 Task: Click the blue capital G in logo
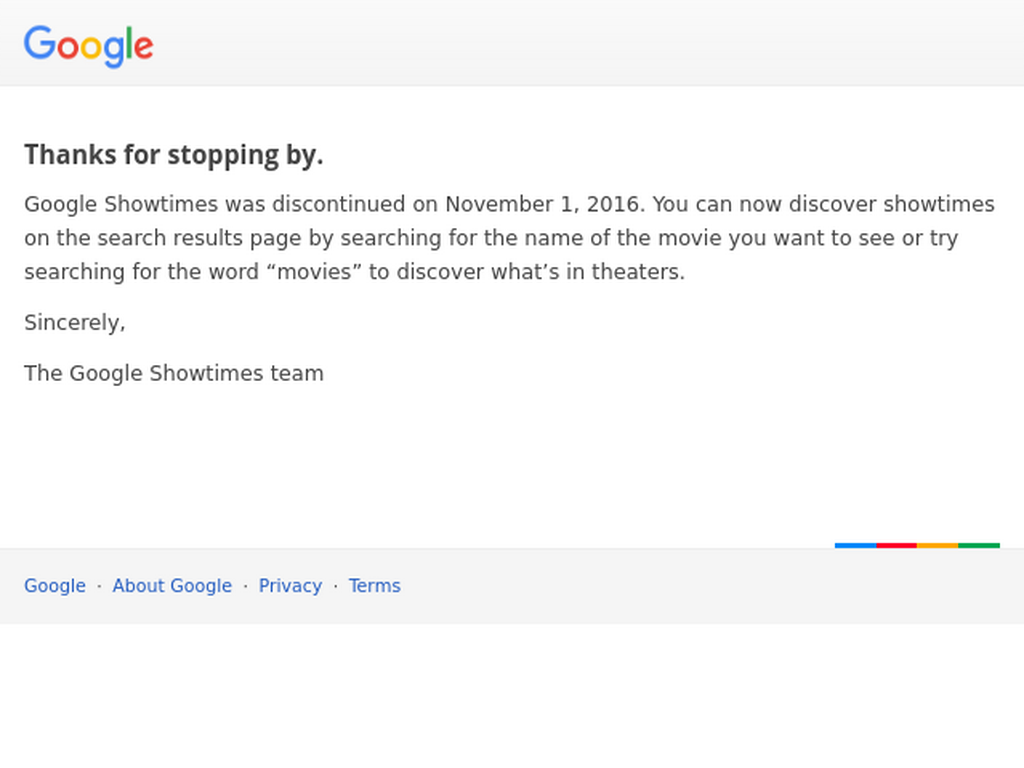click(40, 43)
